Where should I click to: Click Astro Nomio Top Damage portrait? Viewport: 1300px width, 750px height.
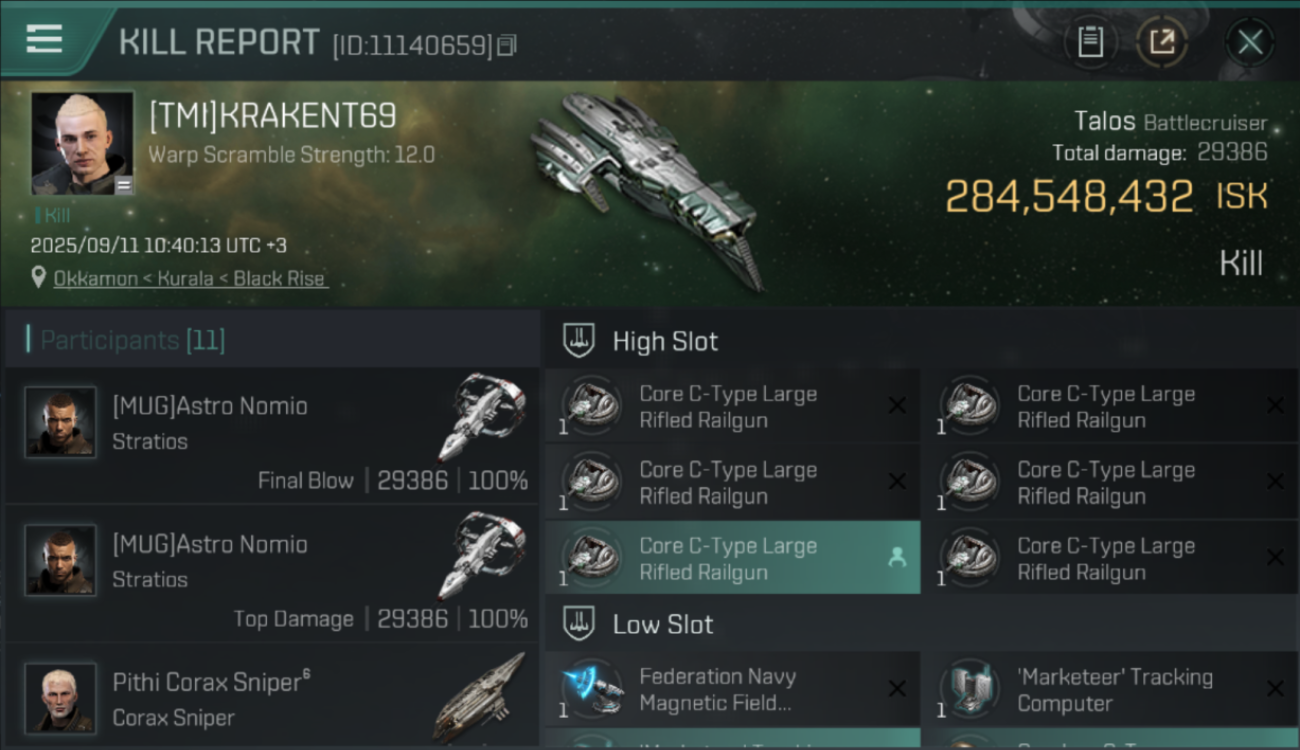click(61, 560)
